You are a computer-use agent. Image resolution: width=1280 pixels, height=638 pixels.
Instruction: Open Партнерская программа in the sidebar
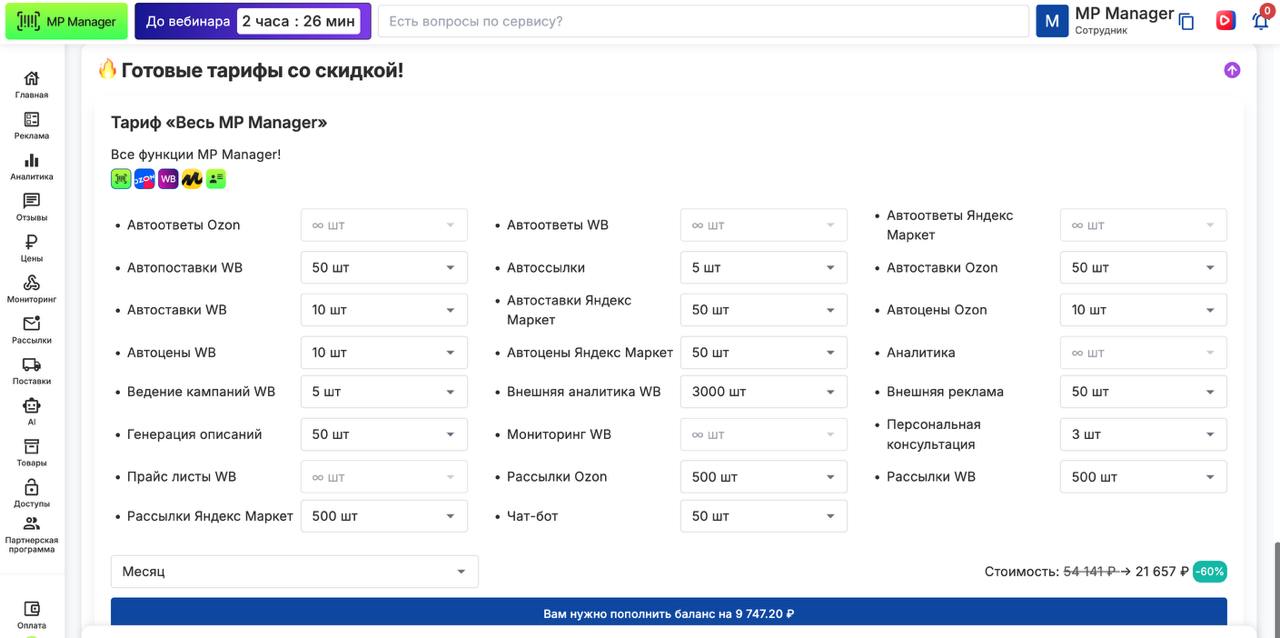point(31,534)
